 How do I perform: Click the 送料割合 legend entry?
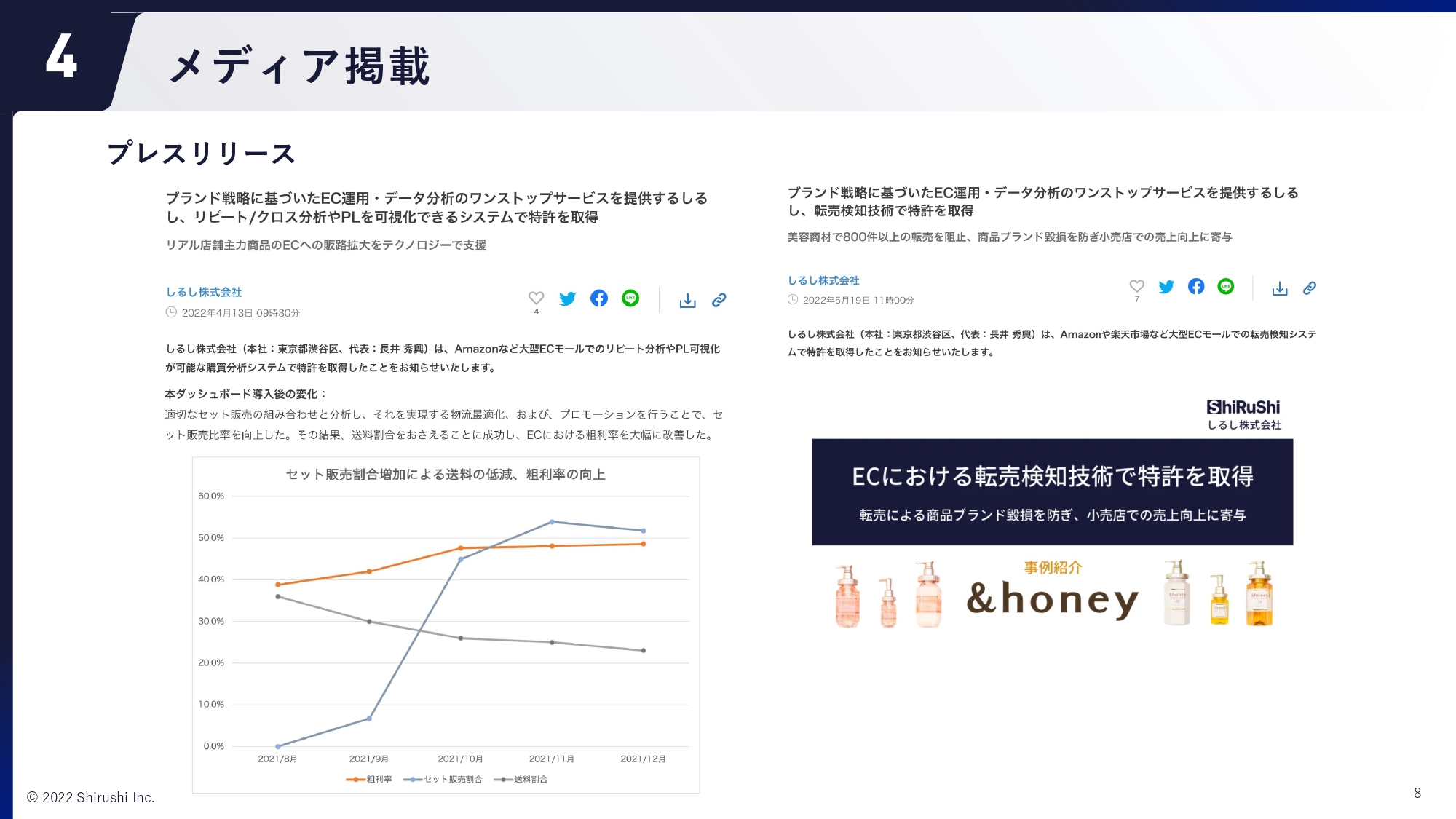pyautogui.click(x=521, y=779)
